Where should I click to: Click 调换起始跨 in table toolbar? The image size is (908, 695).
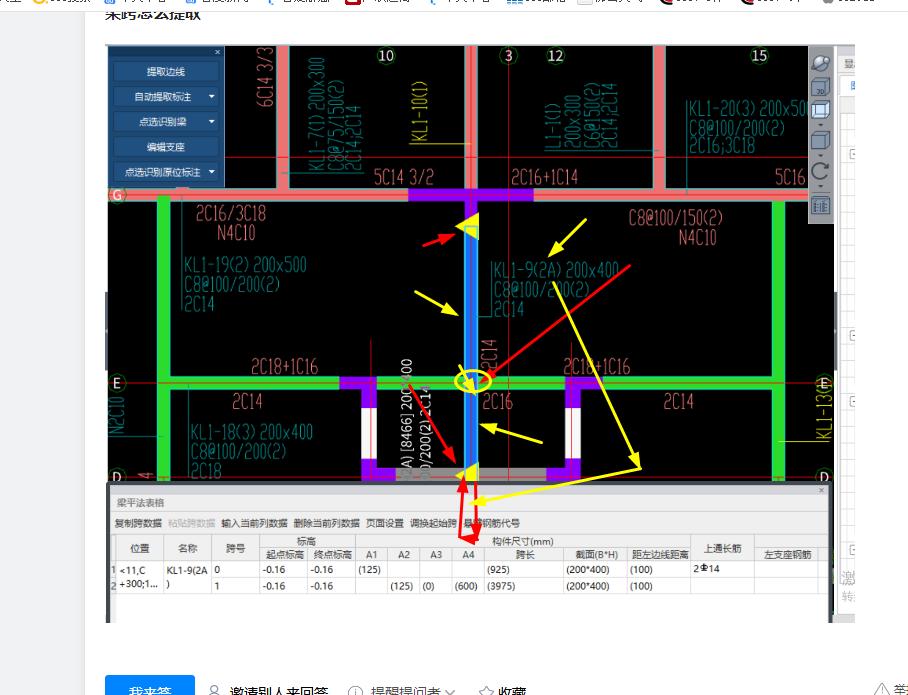[x=433, y=523]
